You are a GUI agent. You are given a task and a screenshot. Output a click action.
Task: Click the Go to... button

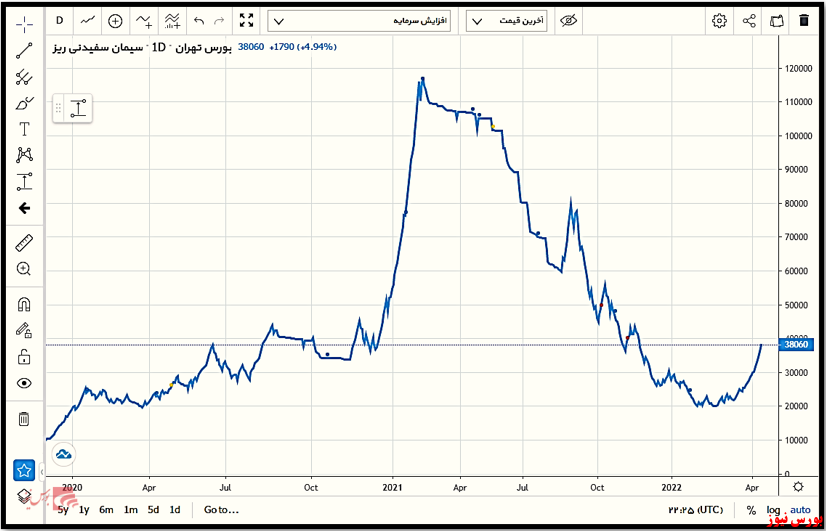click(x=221, y=510)
